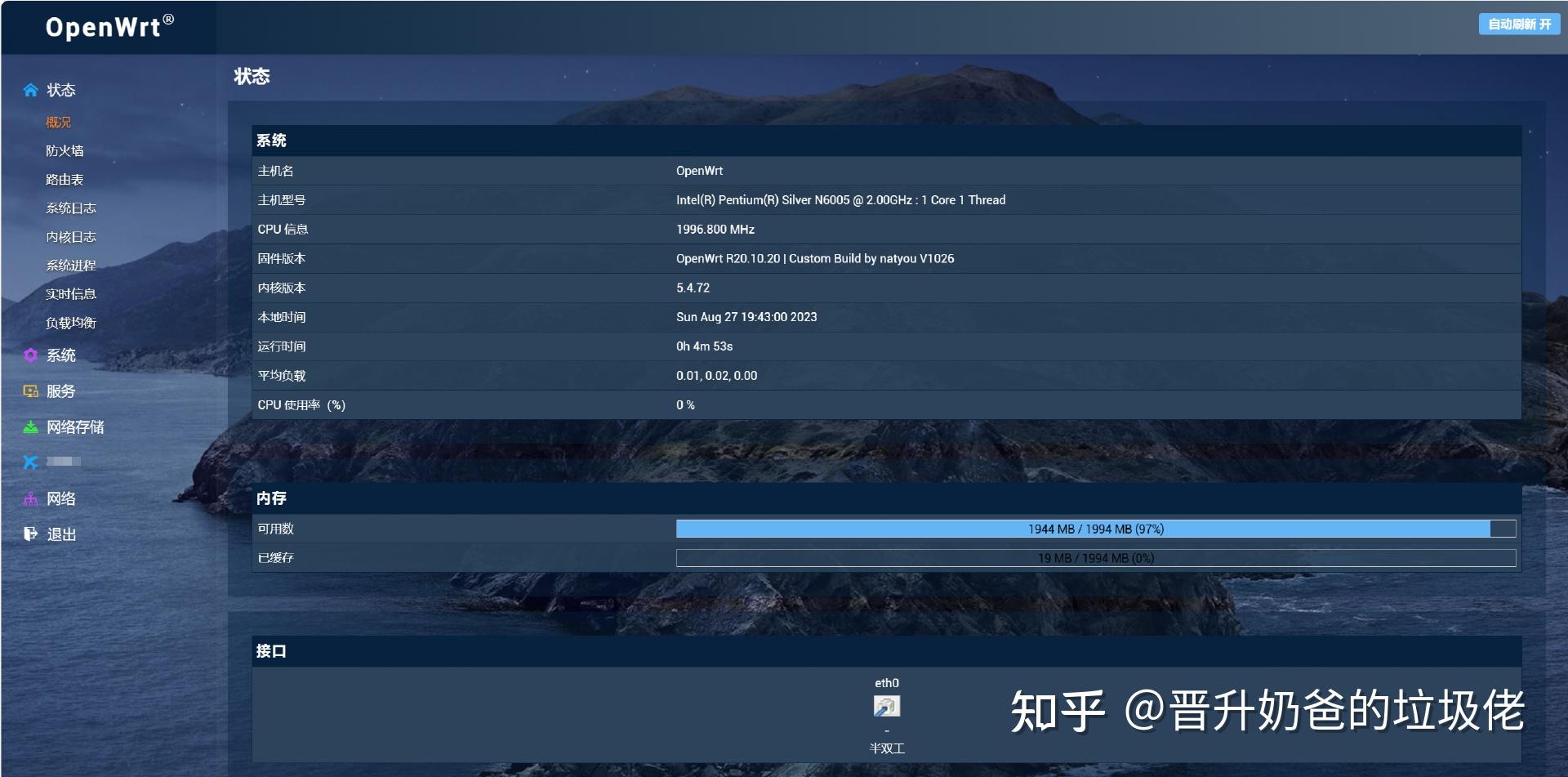Open the 概况 overview page
Viewport: 1568px width, 777px height.
(57, 122)
